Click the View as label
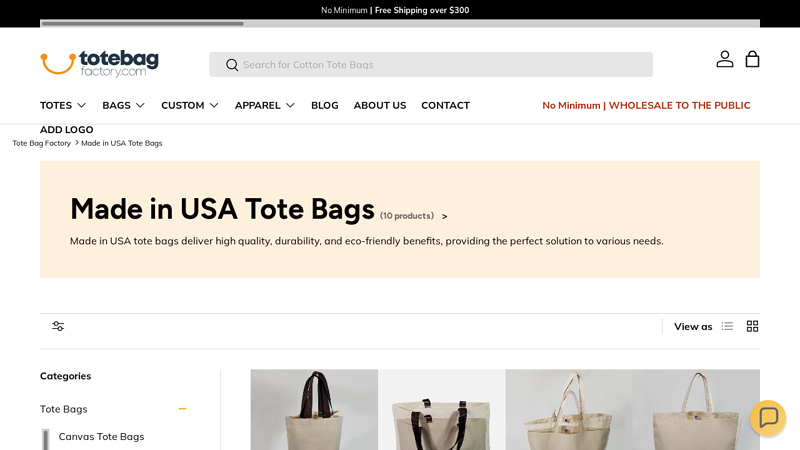The width and height of the screenshot is (800, 450). click(x=693, y=327)
